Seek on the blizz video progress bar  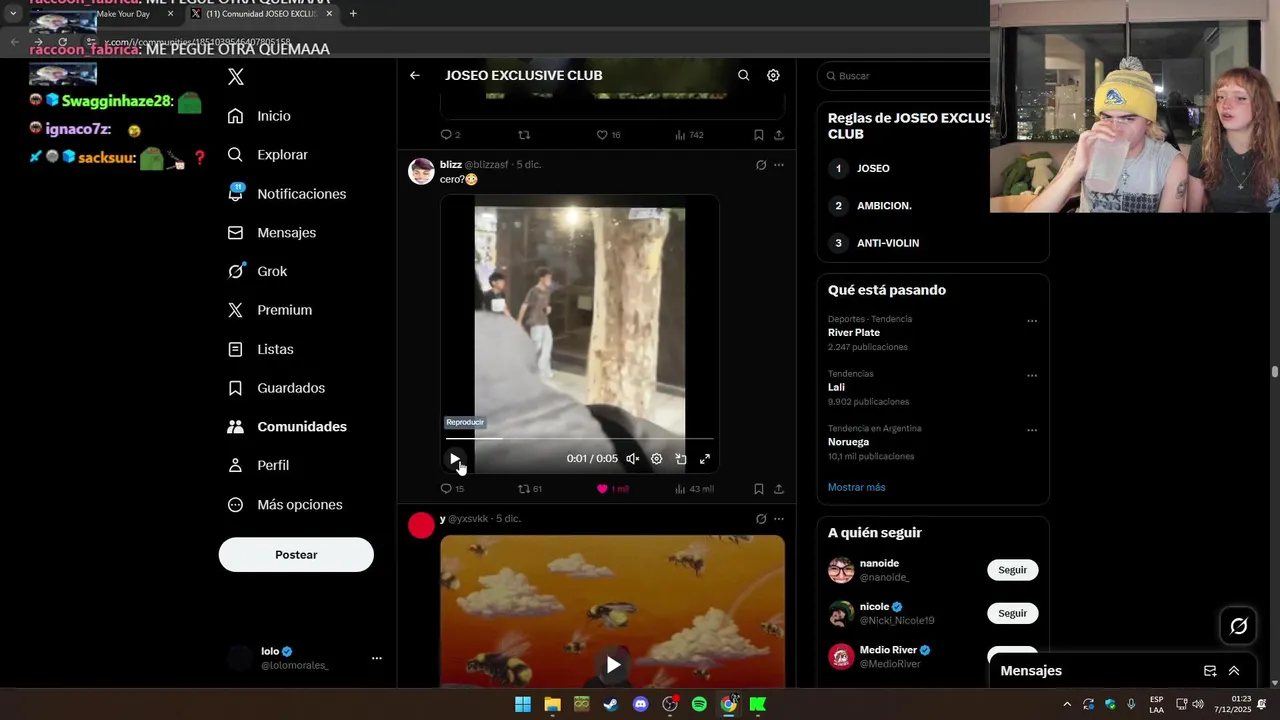[x=580, y=438]
